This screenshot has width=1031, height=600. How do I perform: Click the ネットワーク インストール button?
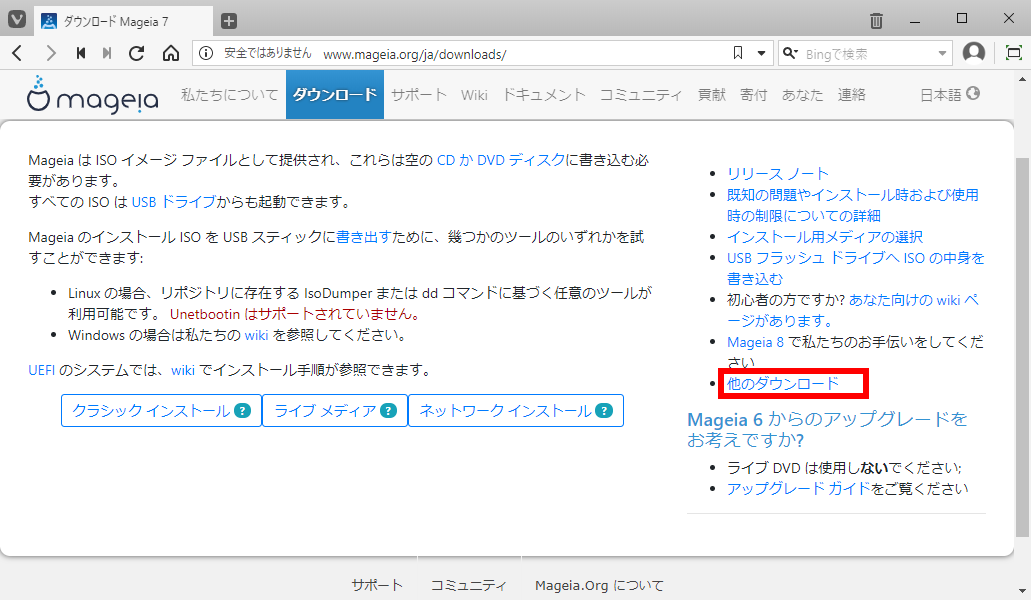[516, 411]
